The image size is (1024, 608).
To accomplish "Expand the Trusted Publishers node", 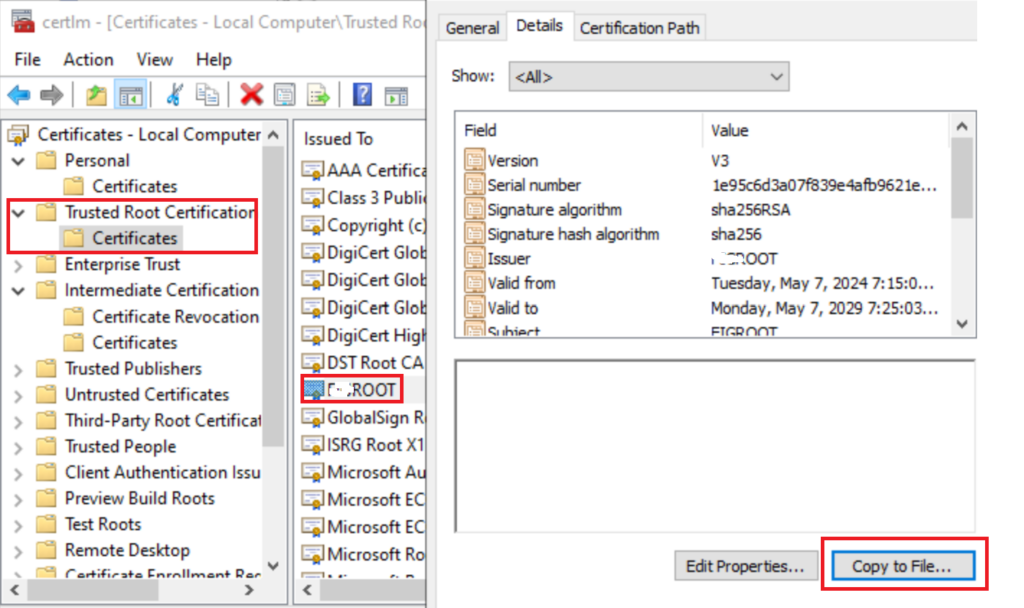I will [18, 370].
